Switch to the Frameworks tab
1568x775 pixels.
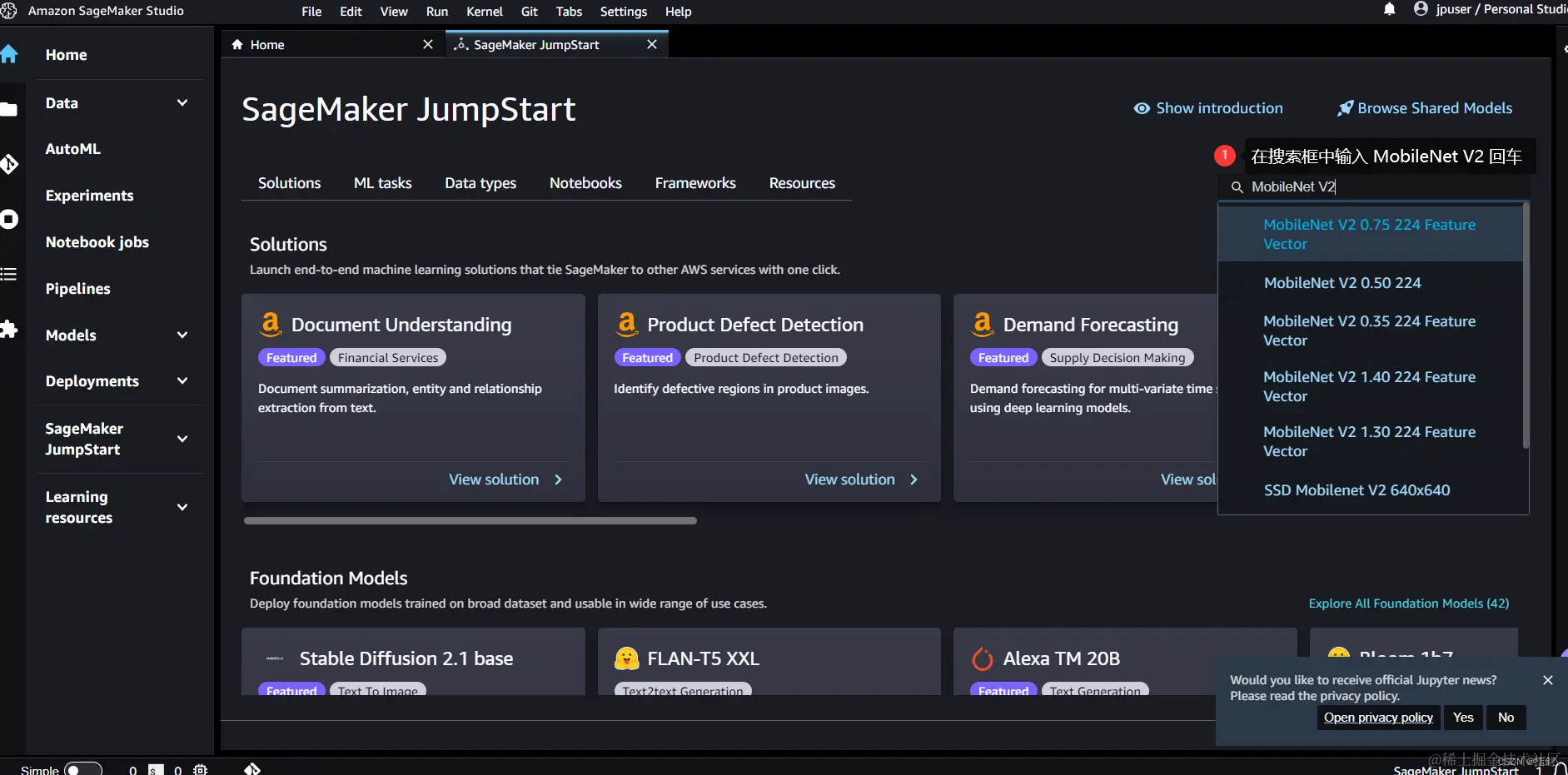point(695,183)
